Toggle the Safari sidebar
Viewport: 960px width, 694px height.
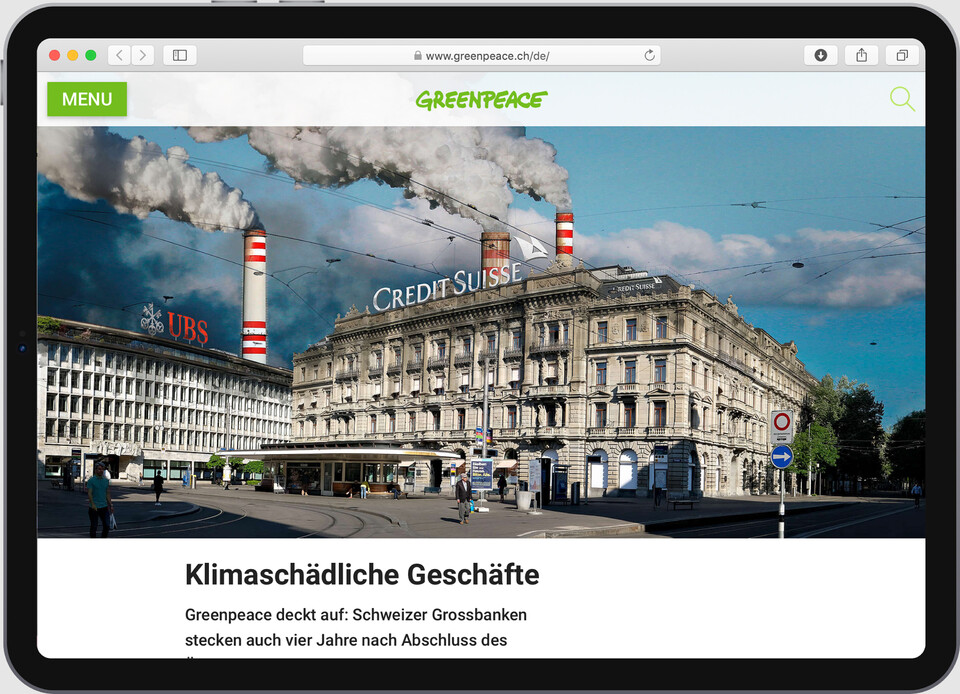coord(179,55)
